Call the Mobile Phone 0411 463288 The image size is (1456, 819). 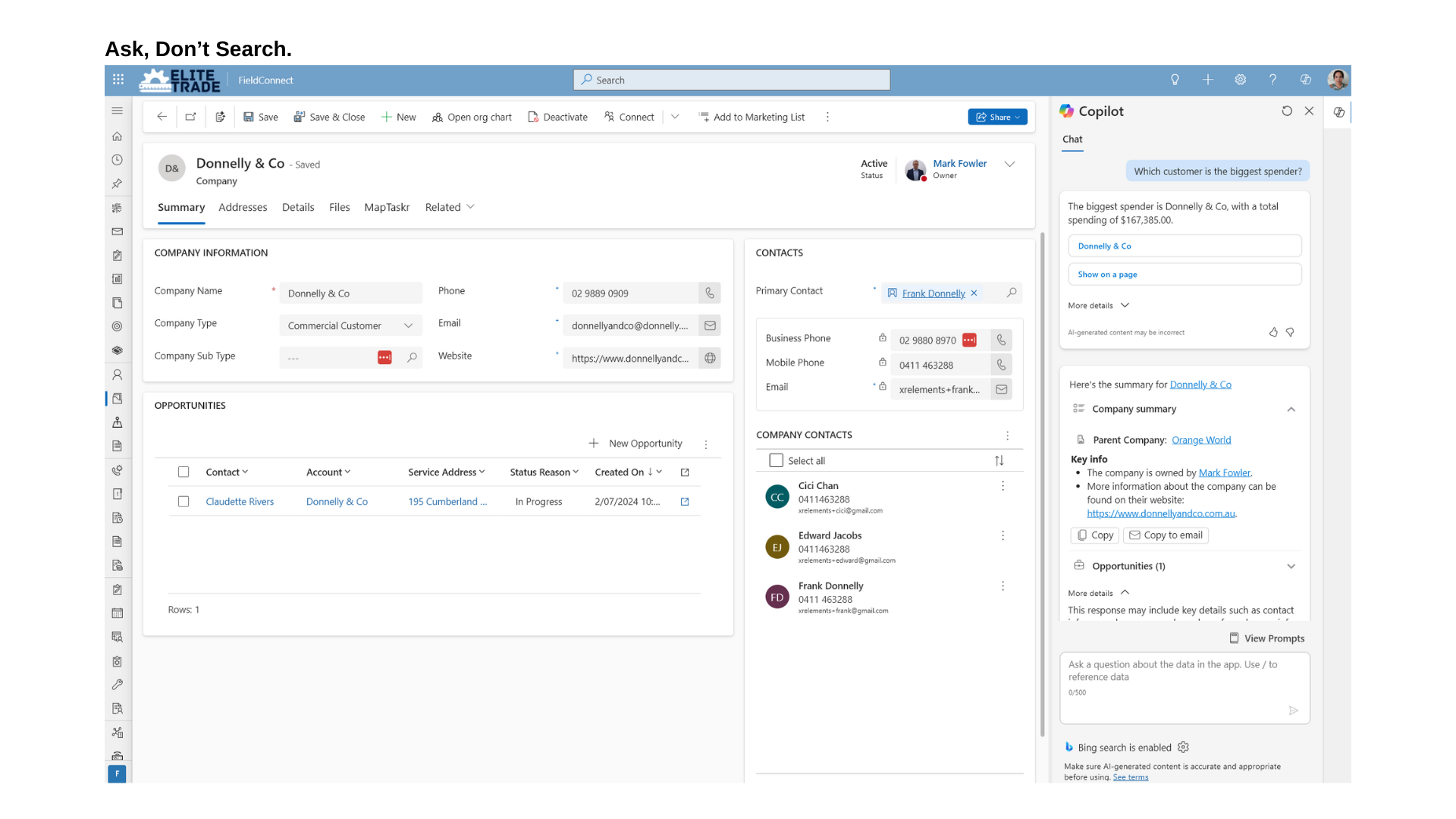click(1002, 365)
